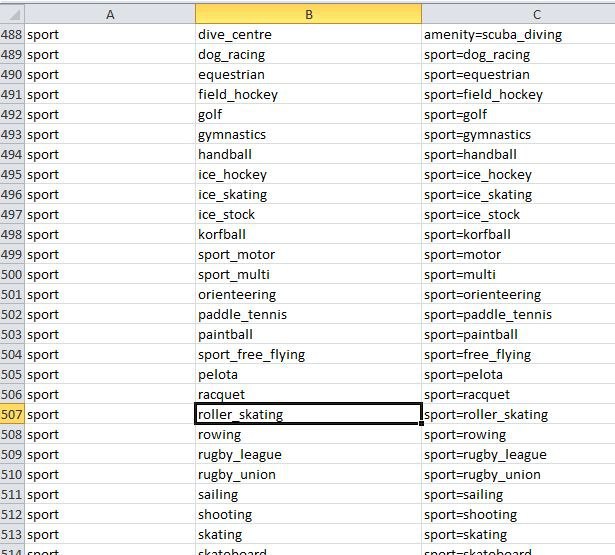The height and width of the screenshot is (555, 615).
Task: Select the sport=skating cell
Action: coord(519,534)
